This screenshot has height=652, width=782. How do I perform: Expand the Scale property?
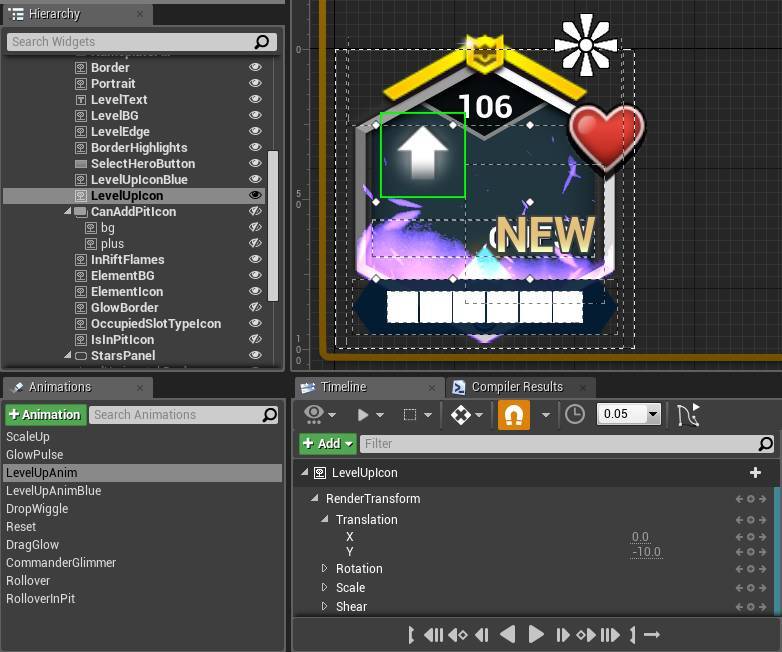coord(325,587)
